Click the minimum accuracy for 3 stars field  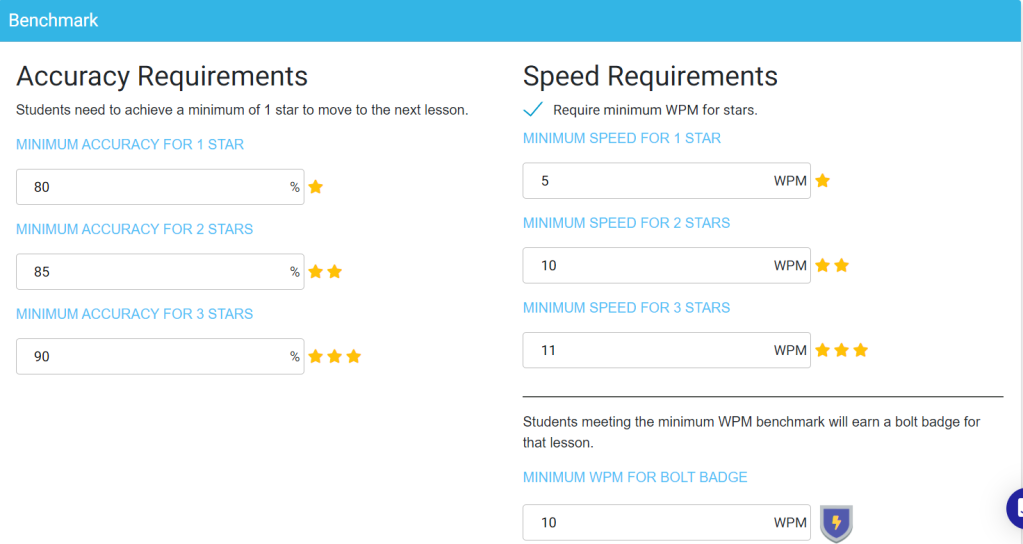coord(160,356)
